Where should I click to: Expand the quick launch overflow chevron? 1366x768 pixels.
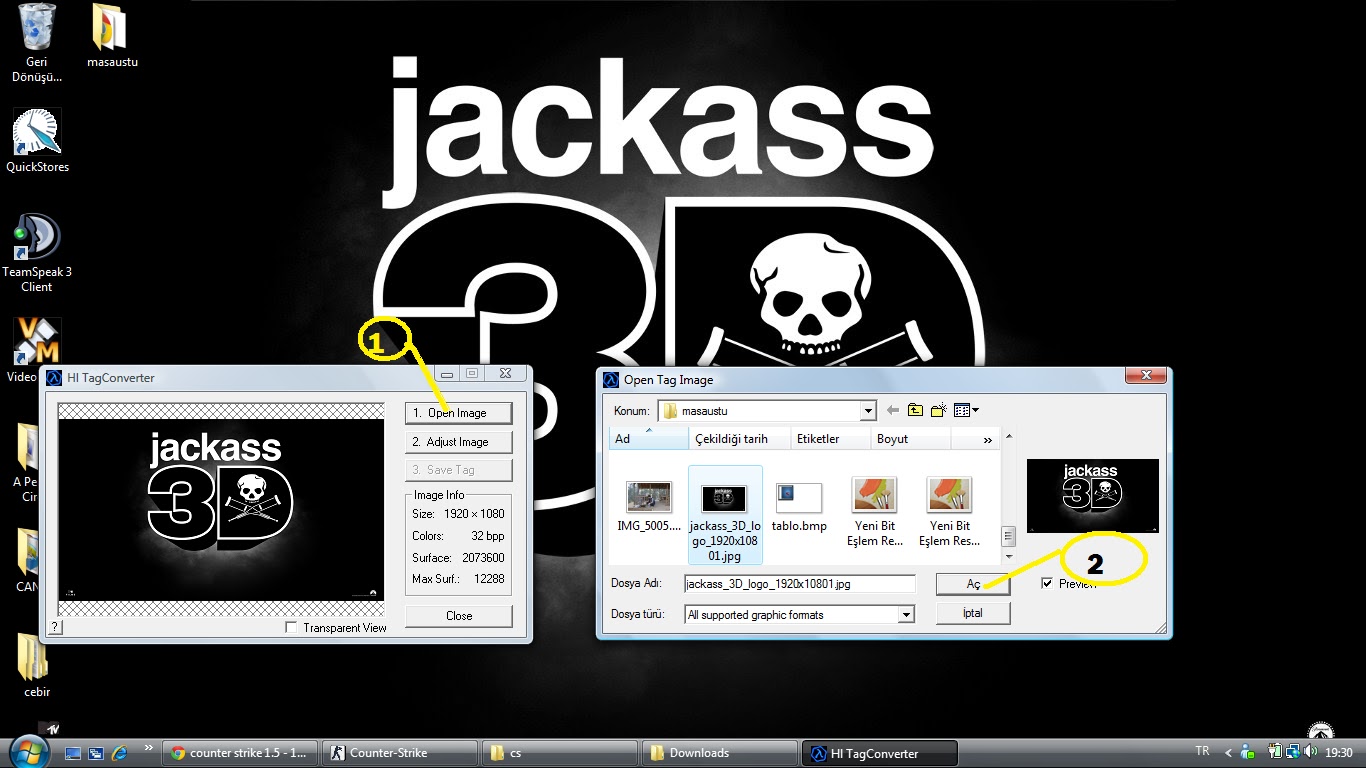[x=149, y=748]
